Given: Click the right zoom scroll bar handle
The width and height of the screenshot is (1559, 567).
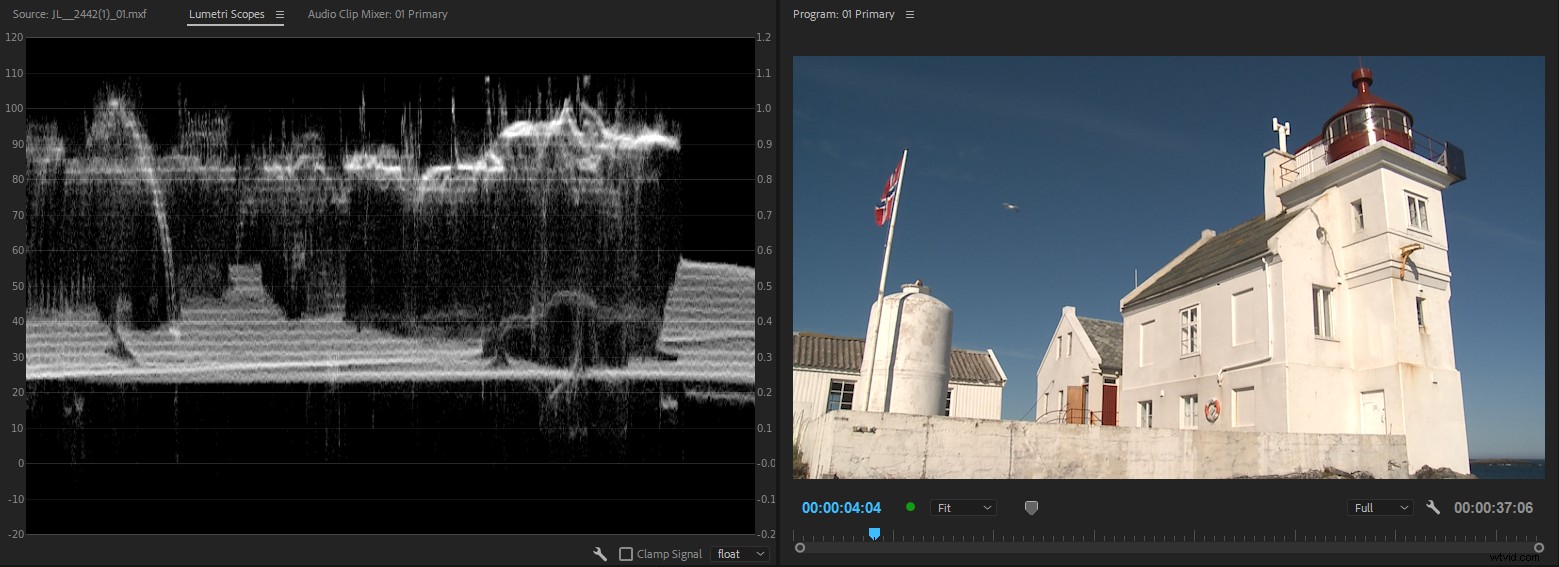Looking at the screenshot, I should pyautogui.click(x=1539, y=548).
